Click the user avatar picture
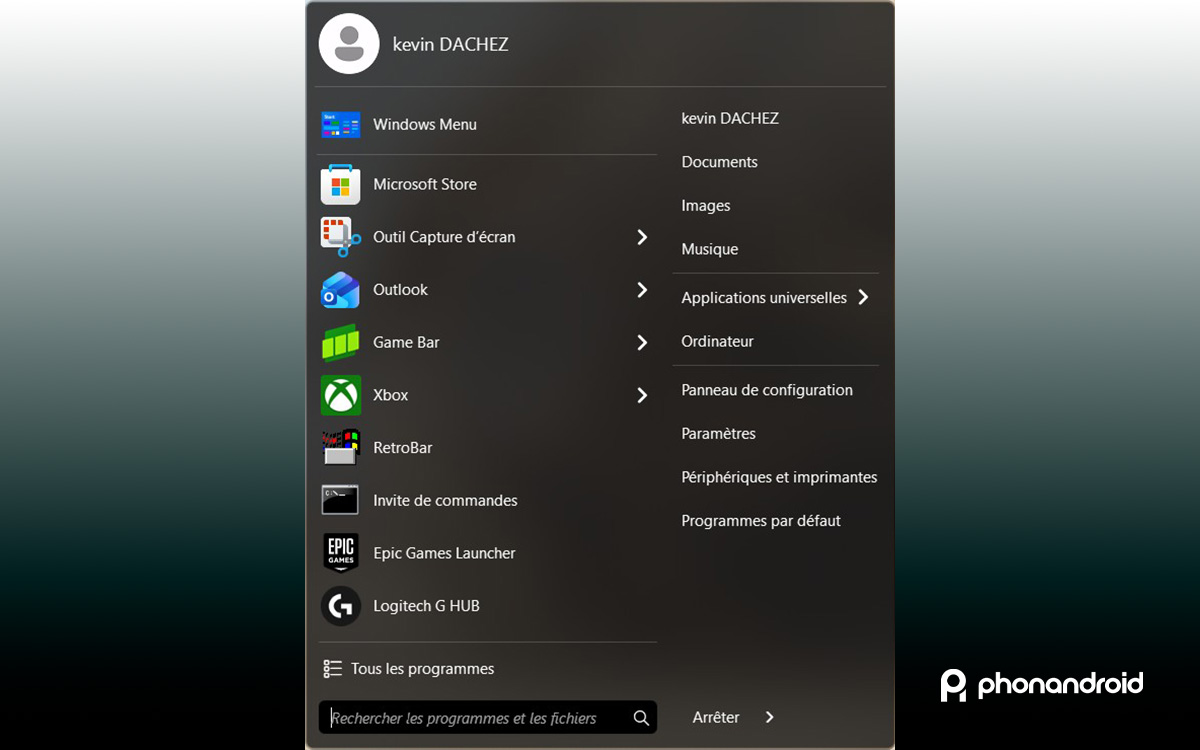This screenshot has height=750, width=1200. click(349, 44)
